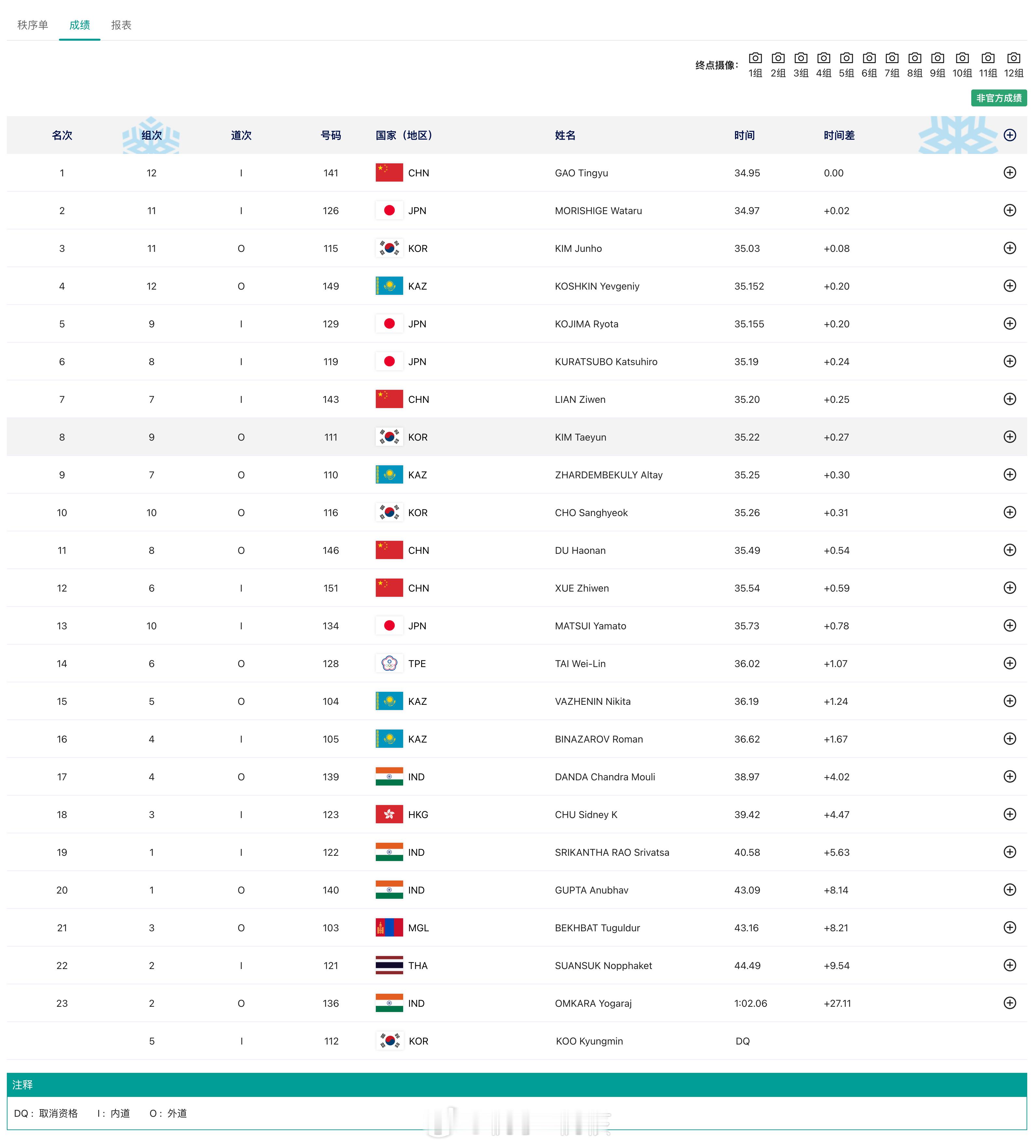Expand all rows via header plus icon
The image size is (1036, 1148).
tap(1009, 135)
